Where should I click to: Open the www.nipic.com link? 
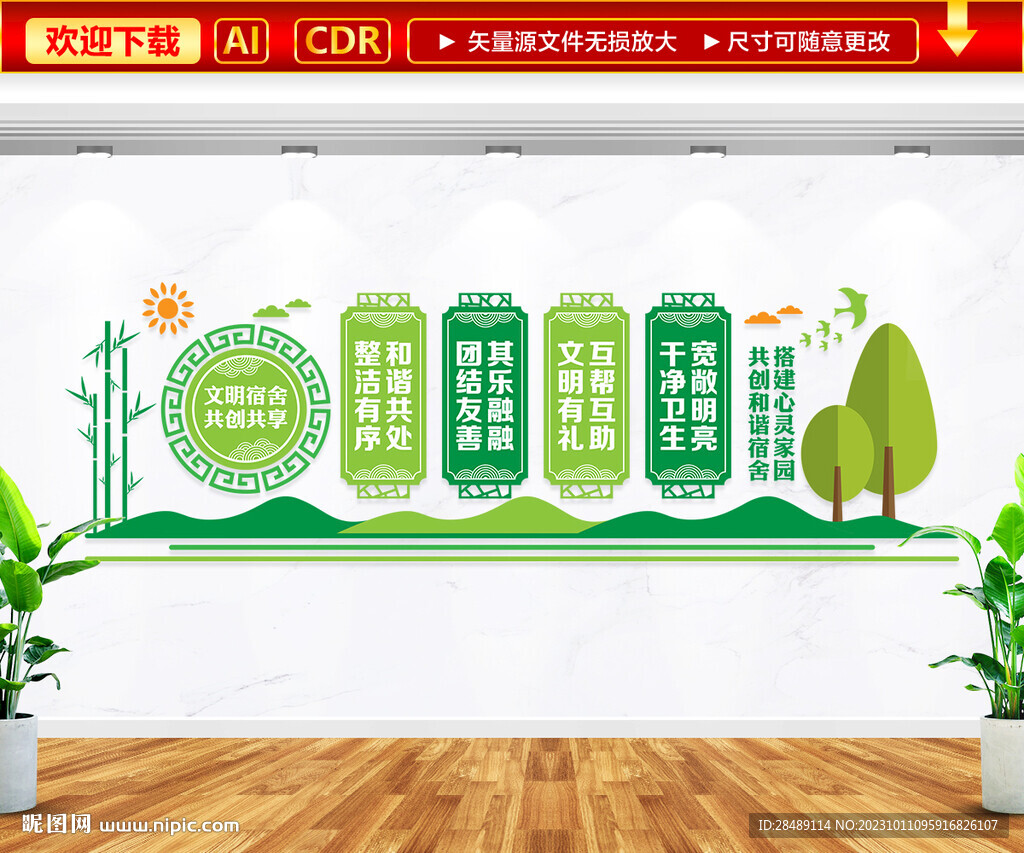pyautogui.click(x=169, y=826)
